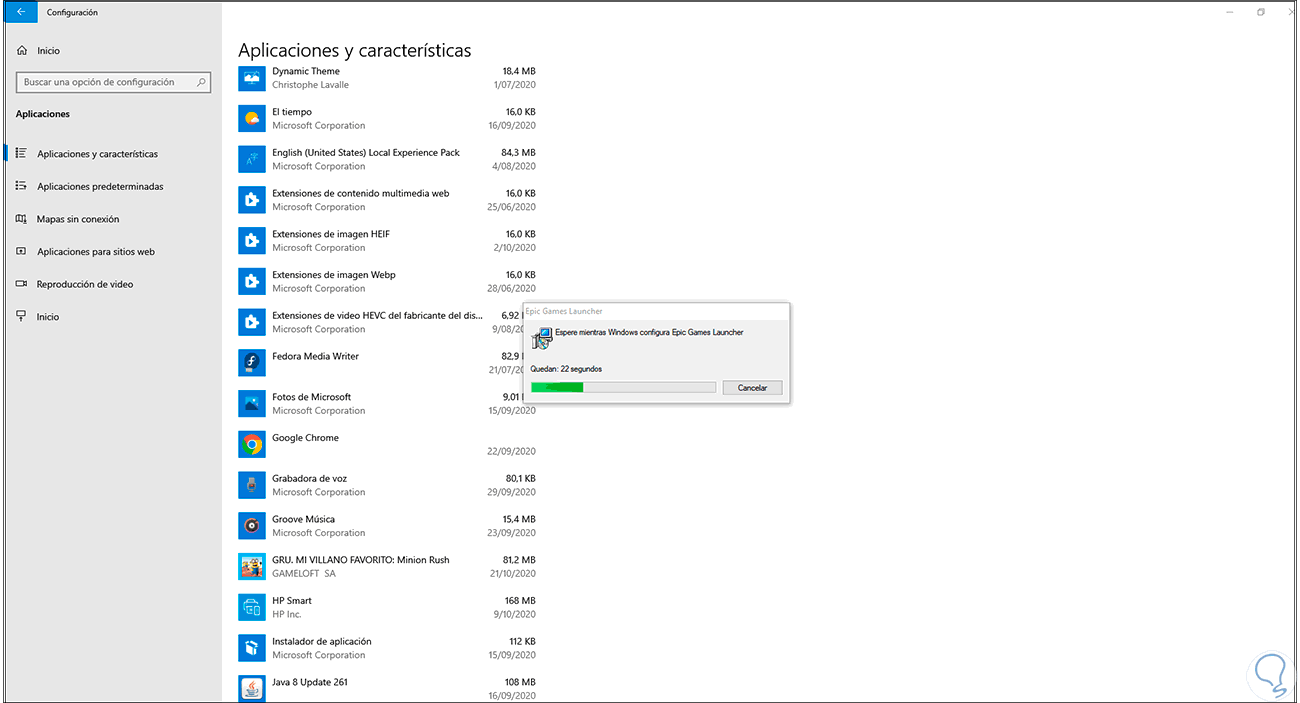Click Epic Games Launcher dialog title
Screen dimensions: 1300x703
pos(564,312)
